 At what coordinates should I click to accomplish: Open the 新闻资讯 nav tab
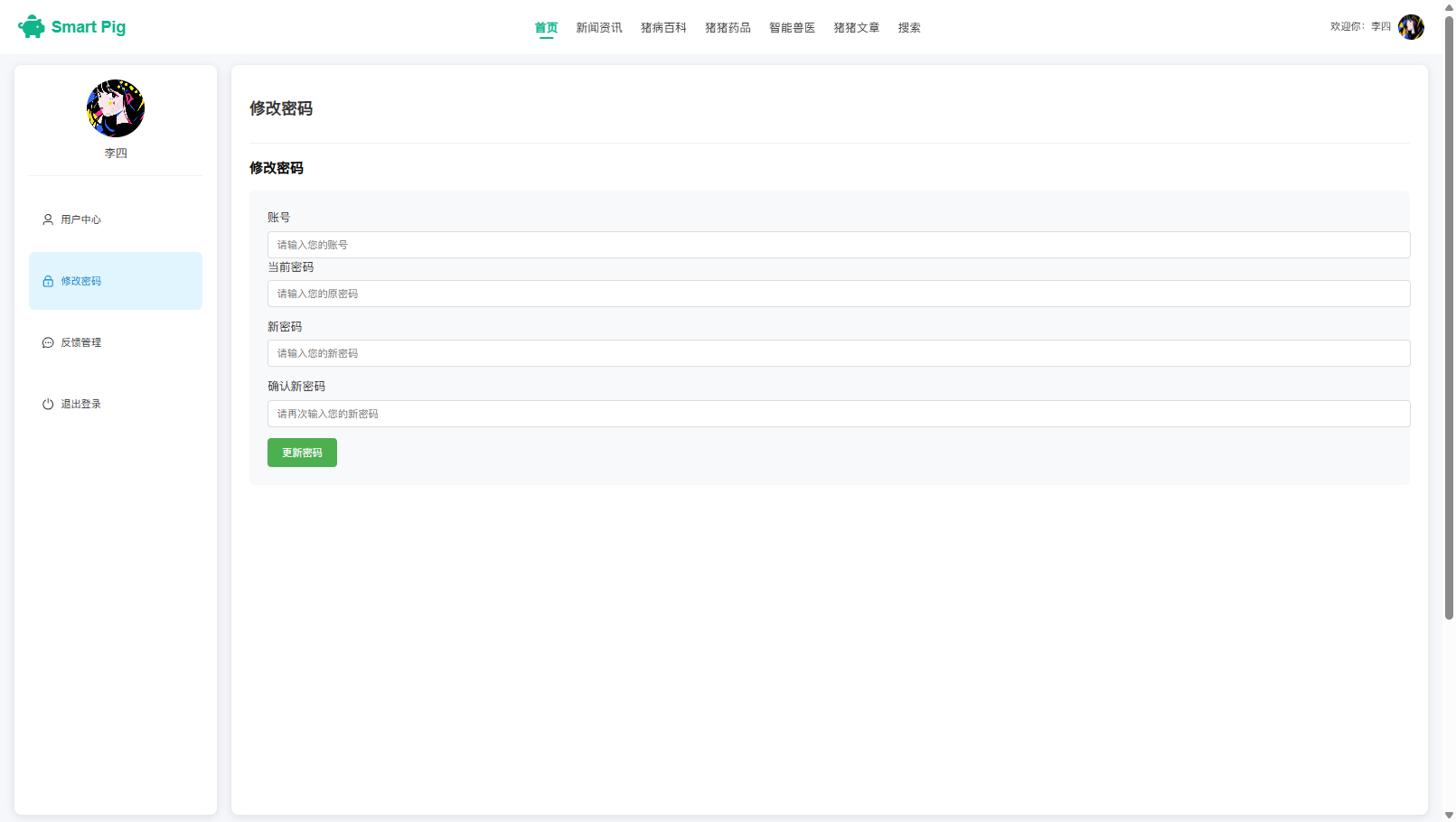coord(599,28)
